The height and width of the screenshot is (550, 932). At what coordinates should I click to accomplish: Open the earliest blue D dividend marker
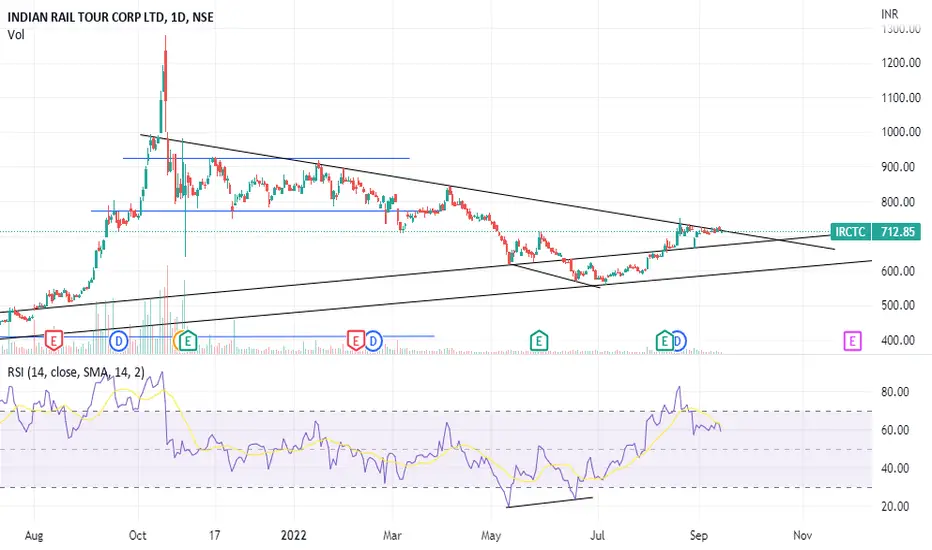click(119, 341)
